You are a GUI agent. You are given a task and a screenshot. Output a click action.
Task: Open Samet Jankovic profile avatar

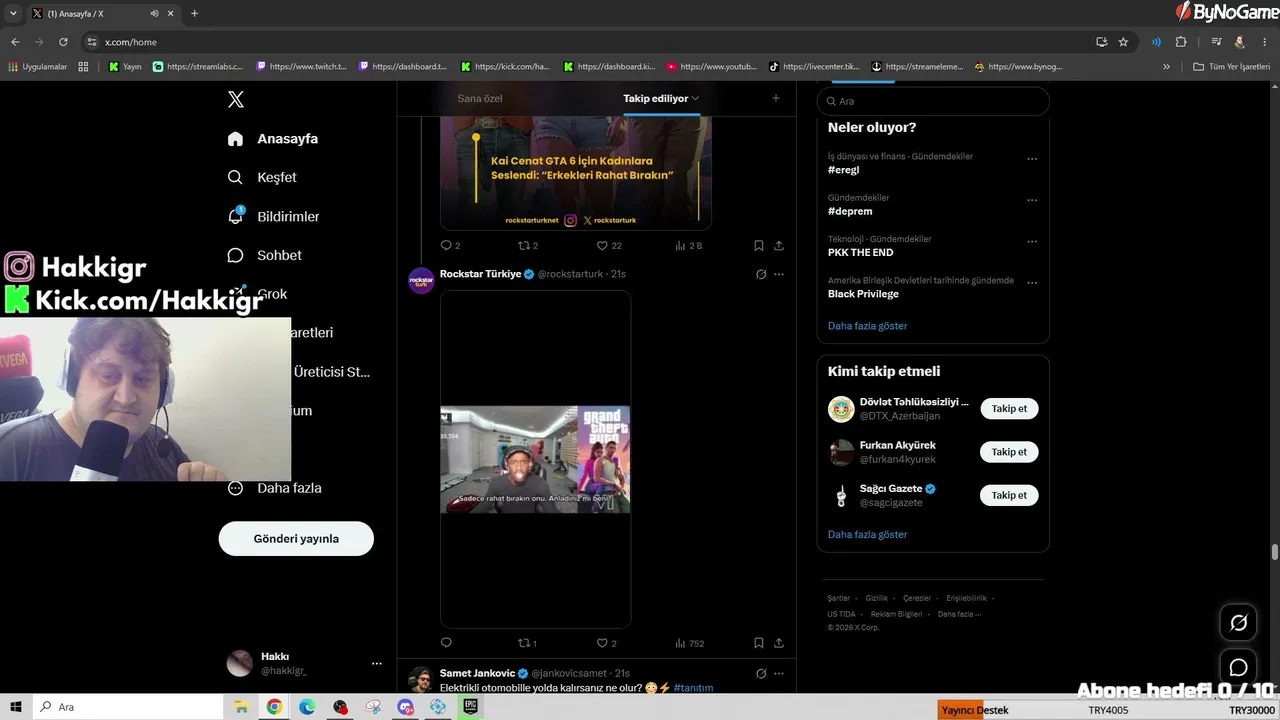click(x=421, y=680)
